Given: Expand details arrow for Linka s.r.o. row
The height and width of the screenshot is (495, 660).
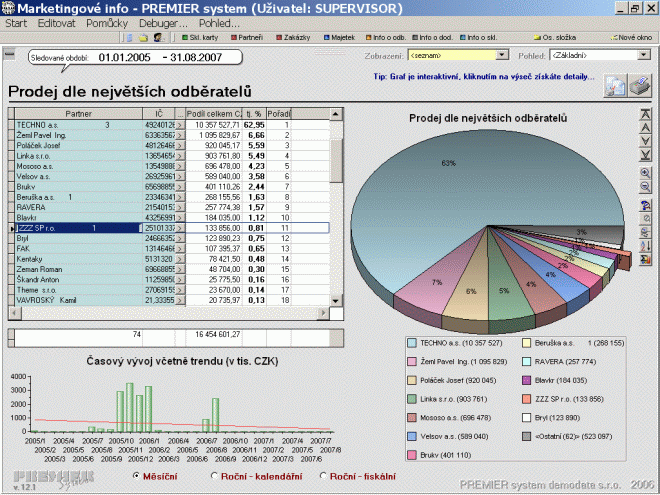Looking at the screenshot, I should pyautogui.click(x=180, y=156).
